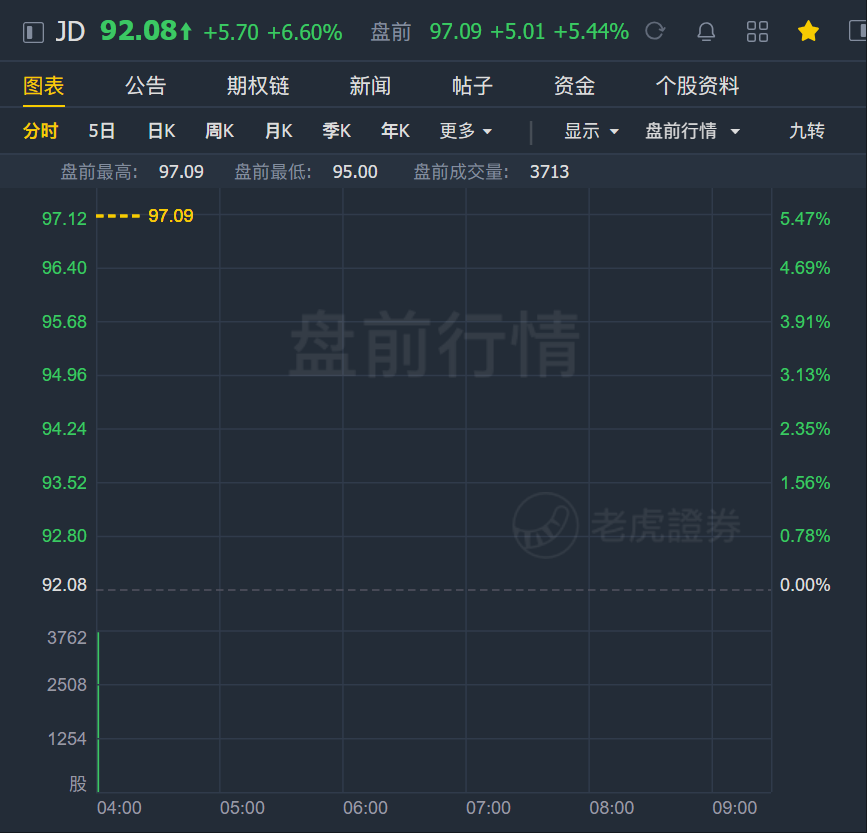Click the 97.12 price axis label
The height and width of the screenshot is (833, 867).
coord(64,219)
